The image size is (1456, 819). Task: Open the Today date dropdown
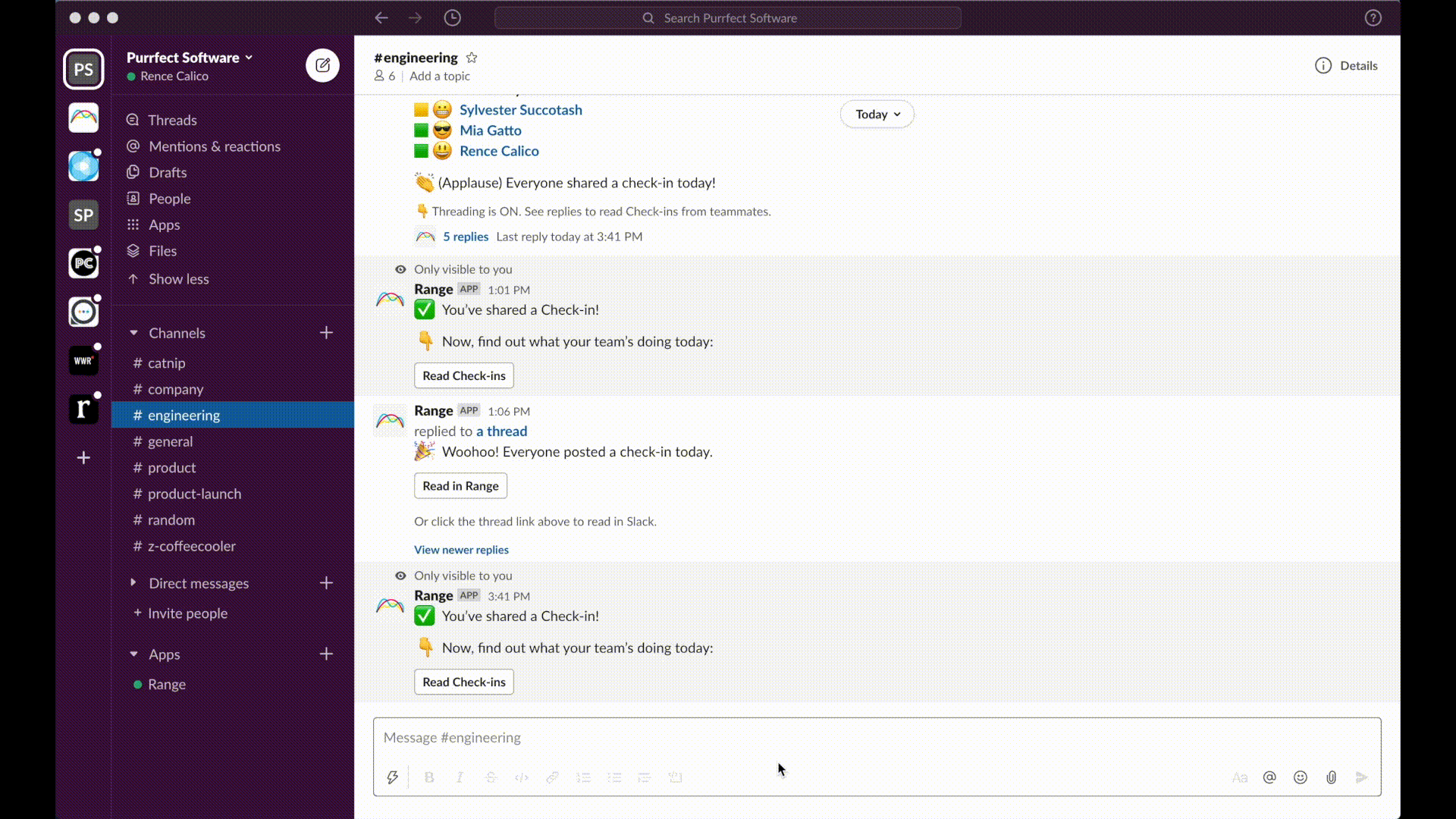(x=877, y=114)
